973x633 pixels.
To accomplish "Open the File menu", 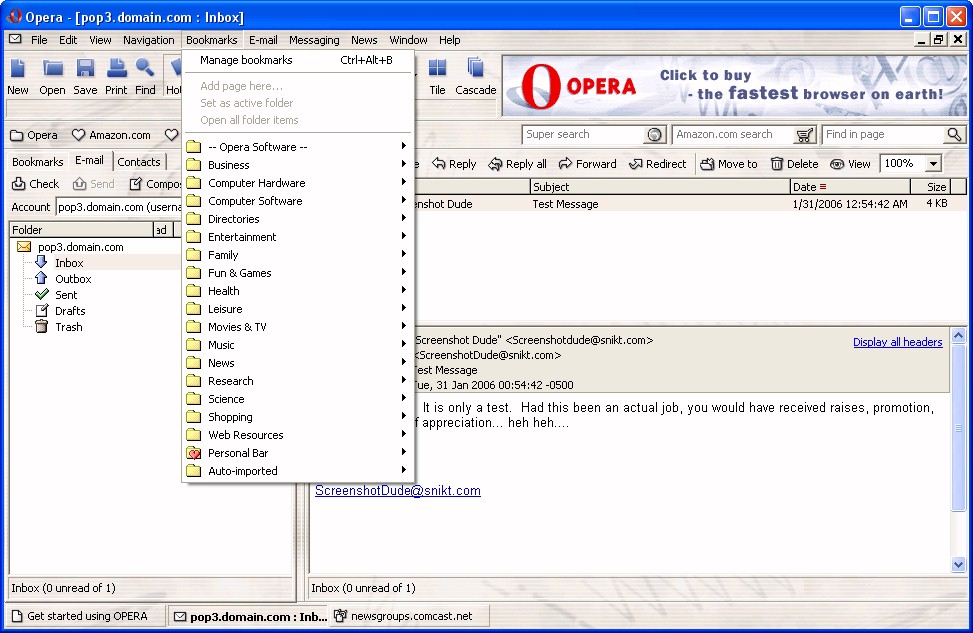I will coord(39,40).
